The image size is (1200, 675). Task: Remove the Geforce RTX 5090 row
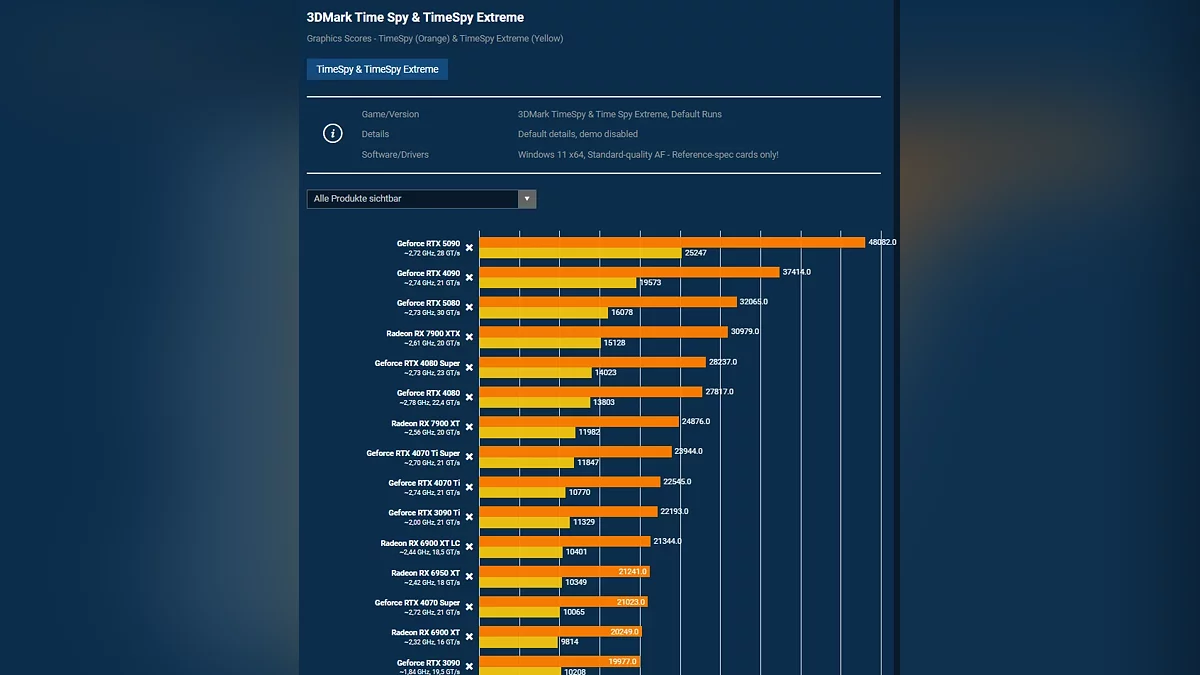tap(469, 248)
